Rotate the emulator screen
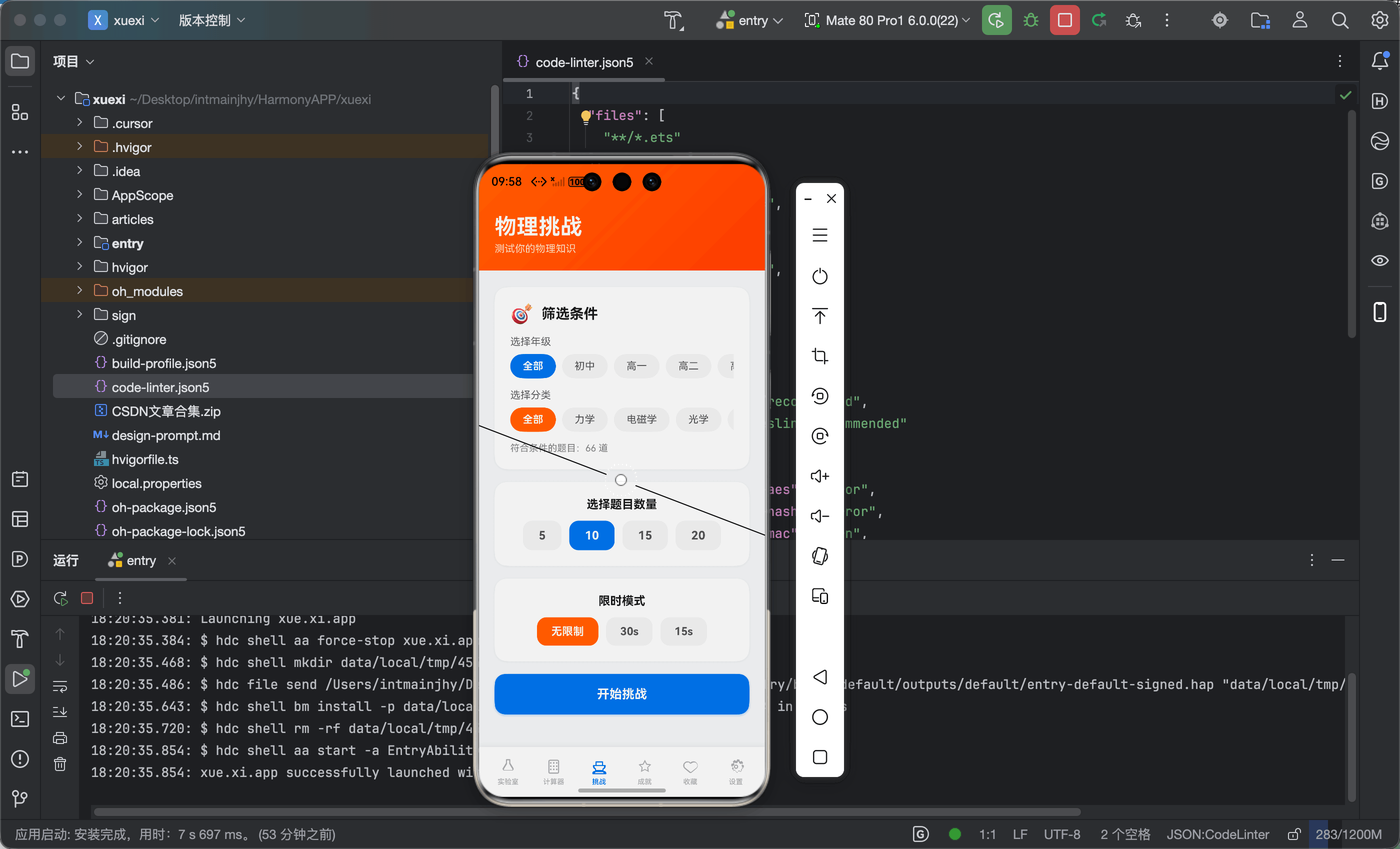 [819, 556]
